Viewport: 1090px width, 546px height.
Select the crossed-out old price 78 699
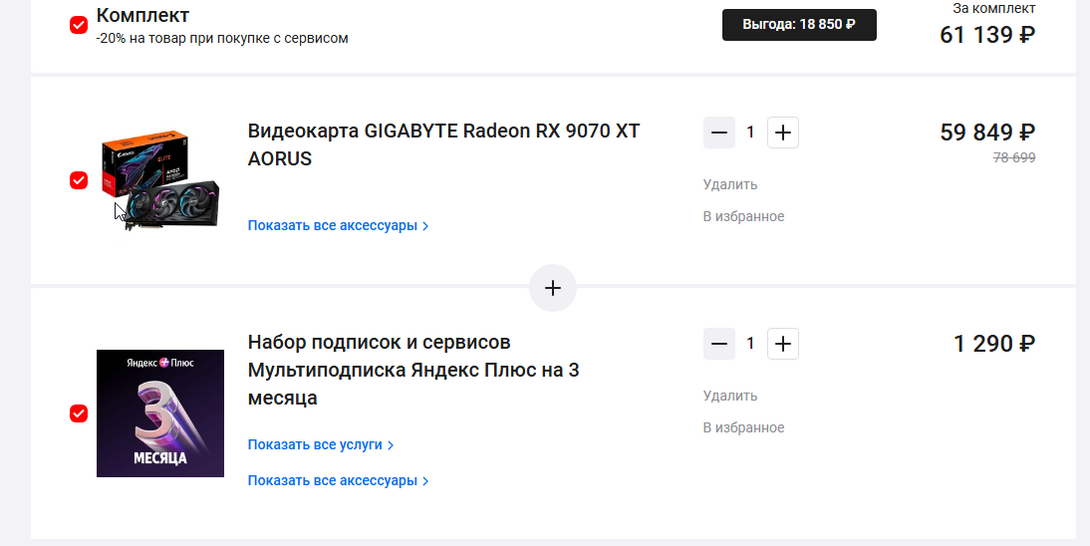1014,158
